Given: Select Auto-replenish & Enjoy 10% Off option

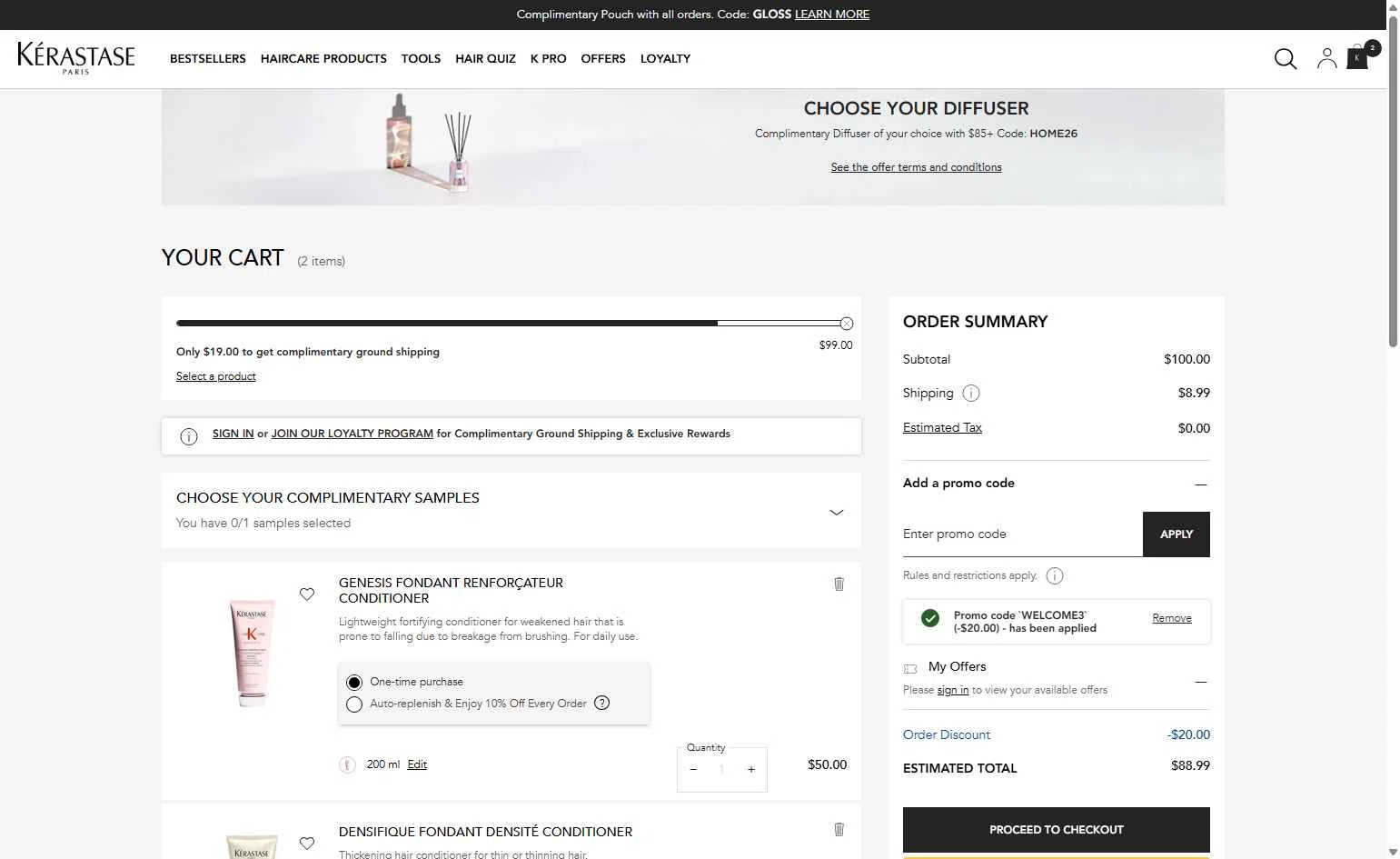Looking at the screenshot, I should (354, 704).
